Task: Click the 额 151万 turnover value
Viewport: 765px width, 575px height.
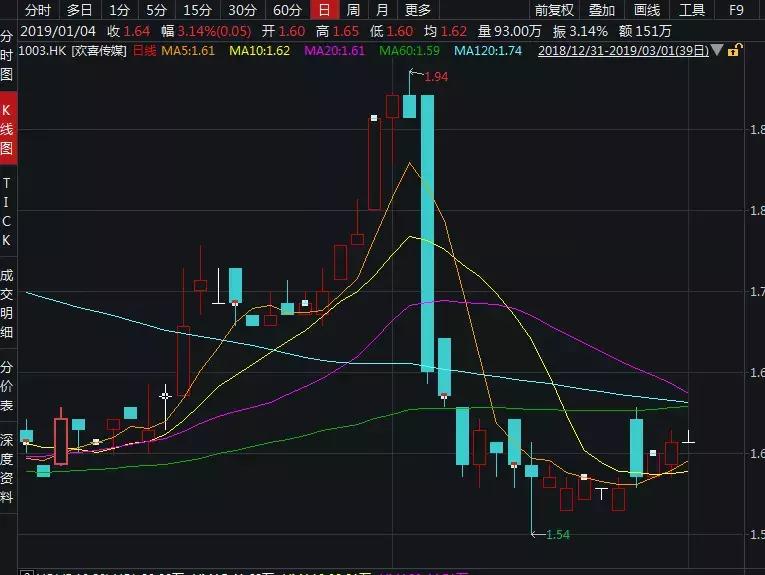Action: [x=645, y=32]
